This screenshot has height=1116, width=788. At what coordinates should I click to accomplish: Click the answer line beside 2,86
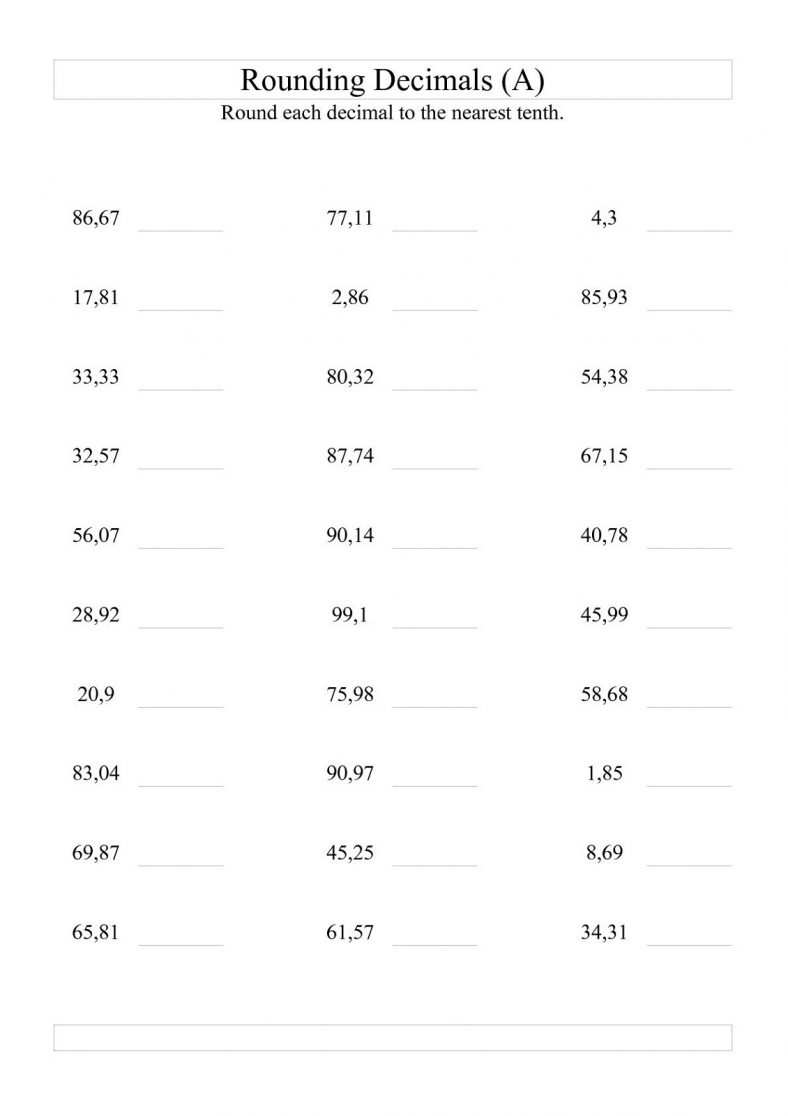click(x=435, y=310)
